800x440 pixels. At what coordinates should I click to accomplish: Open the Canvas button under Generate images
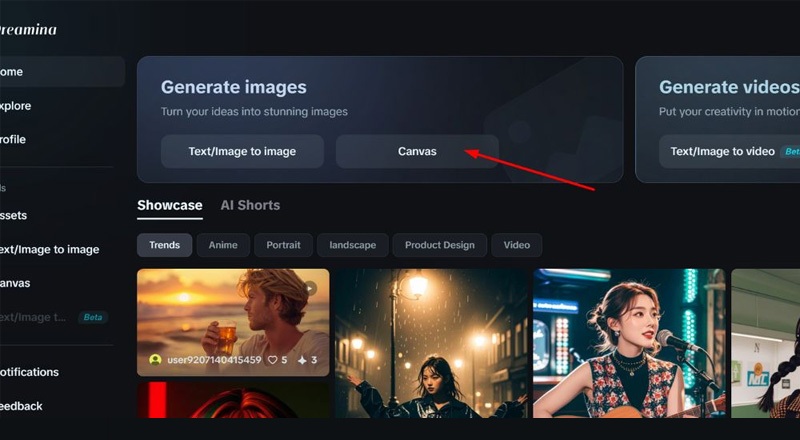point(417,151)
